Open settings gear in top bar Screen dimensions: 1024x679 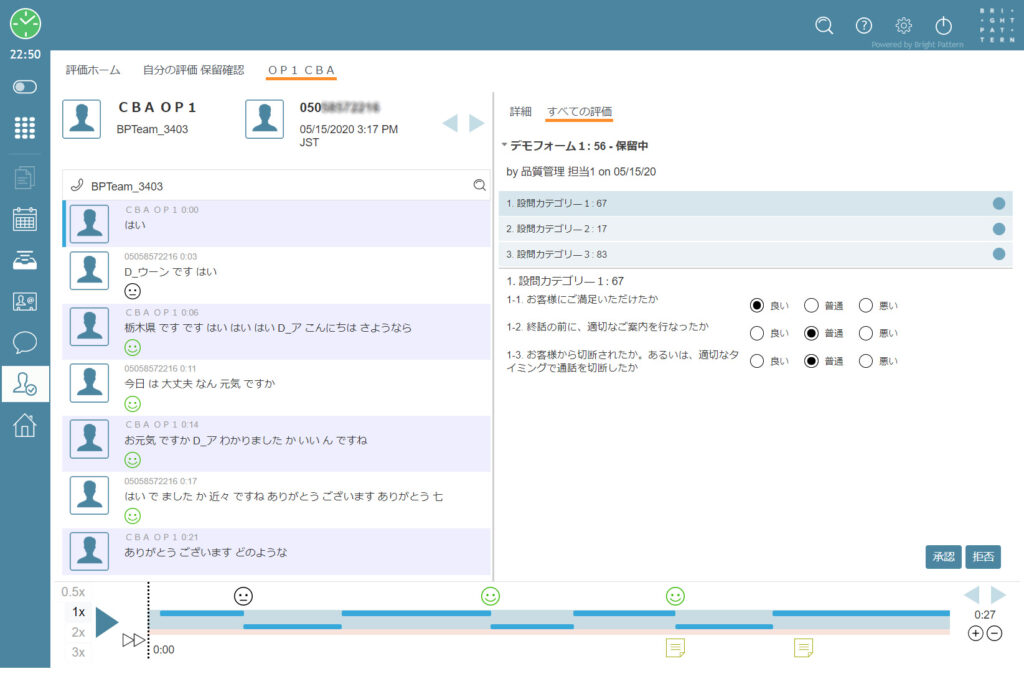point(904,25)
